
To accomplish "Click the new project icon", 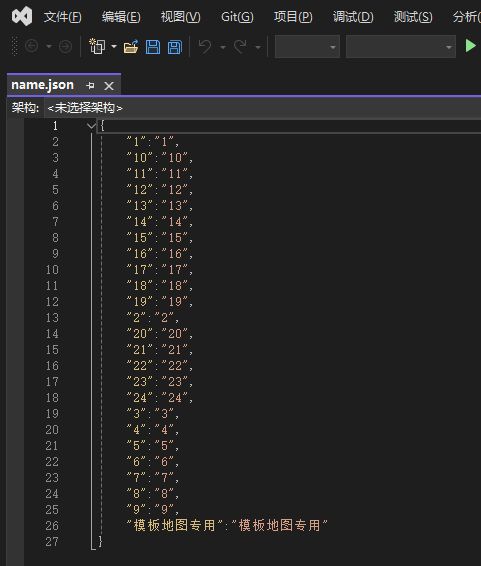I will 97,46.
